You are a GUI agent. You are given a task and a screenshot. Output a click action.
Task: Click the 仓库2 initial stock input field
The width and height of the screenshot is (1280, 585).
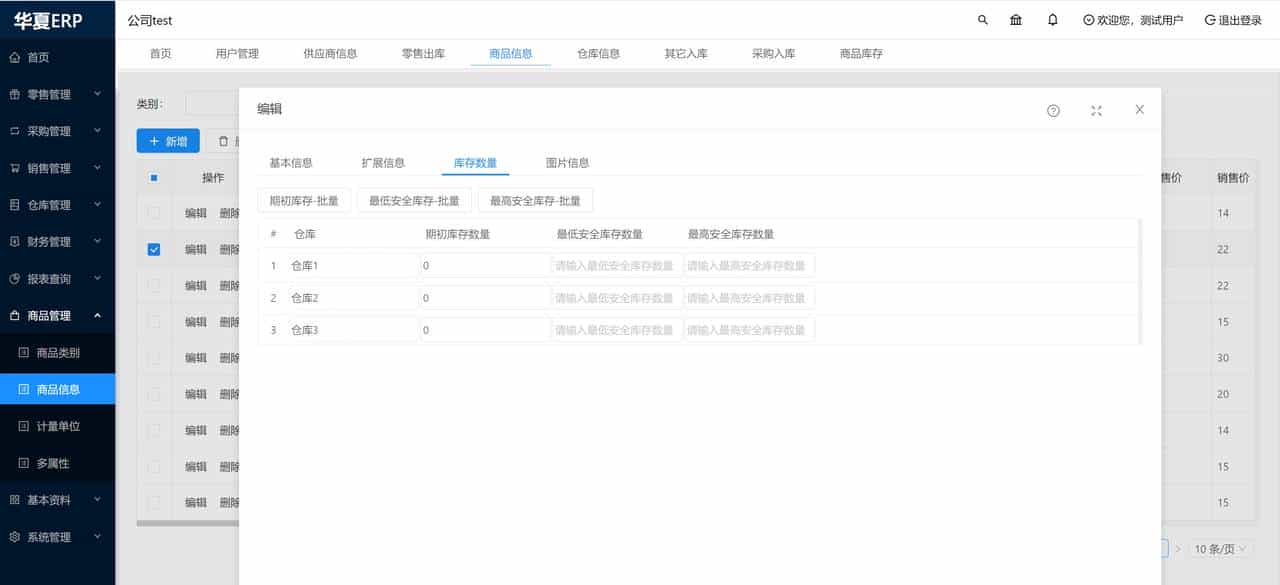pos(484,297)
